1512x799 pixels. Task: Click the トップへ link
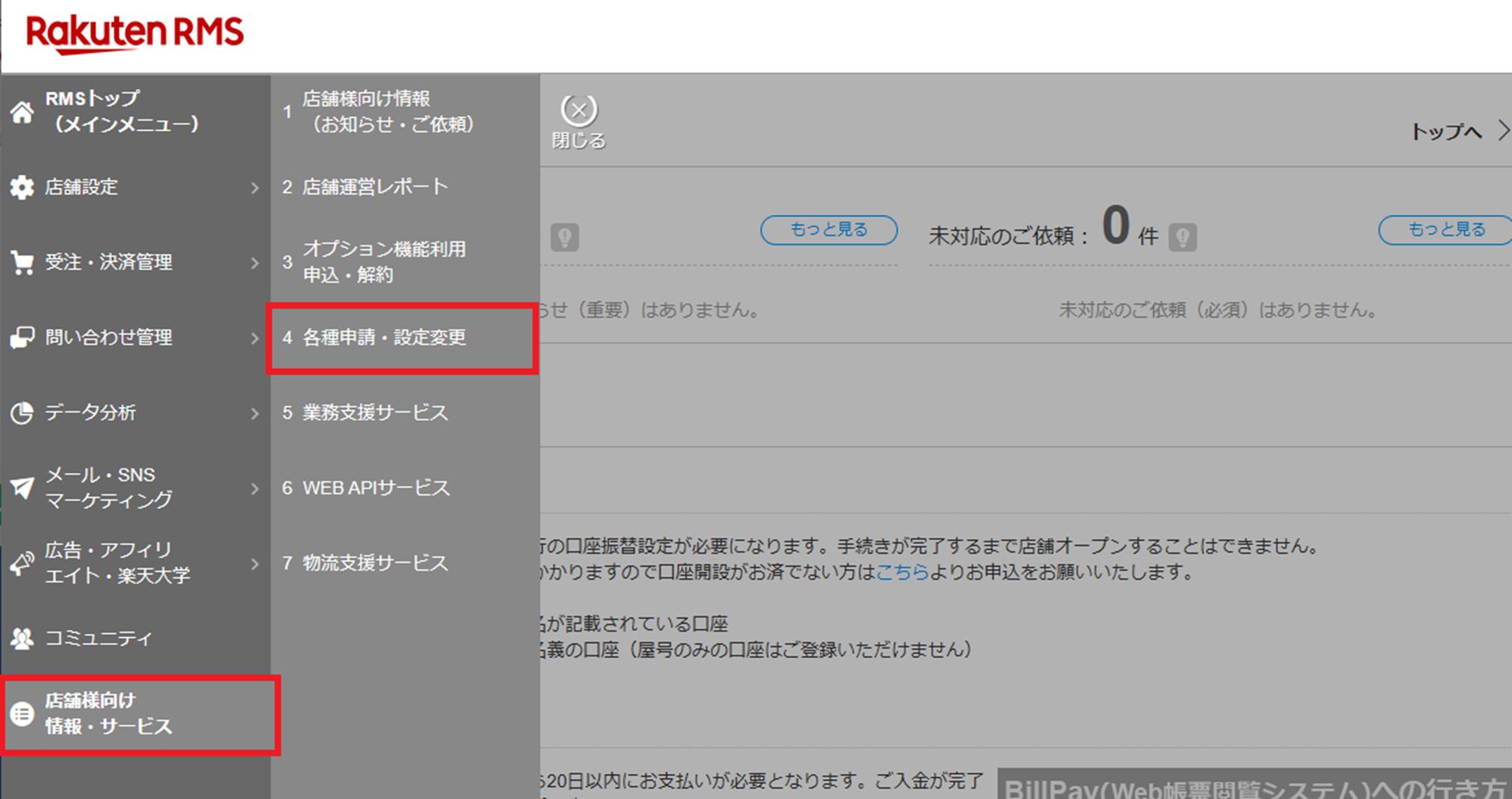coord(1446,132)
